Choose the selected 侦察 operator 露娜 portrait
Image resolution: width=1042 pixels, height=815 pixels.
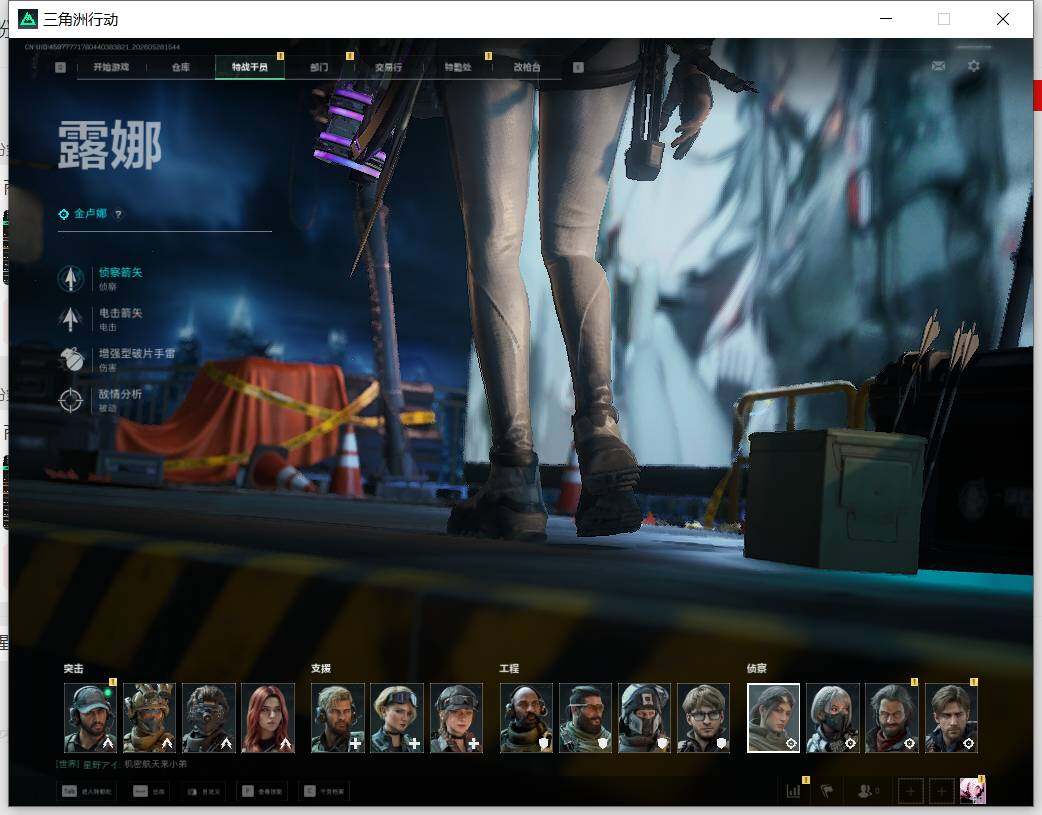point(774,718)
